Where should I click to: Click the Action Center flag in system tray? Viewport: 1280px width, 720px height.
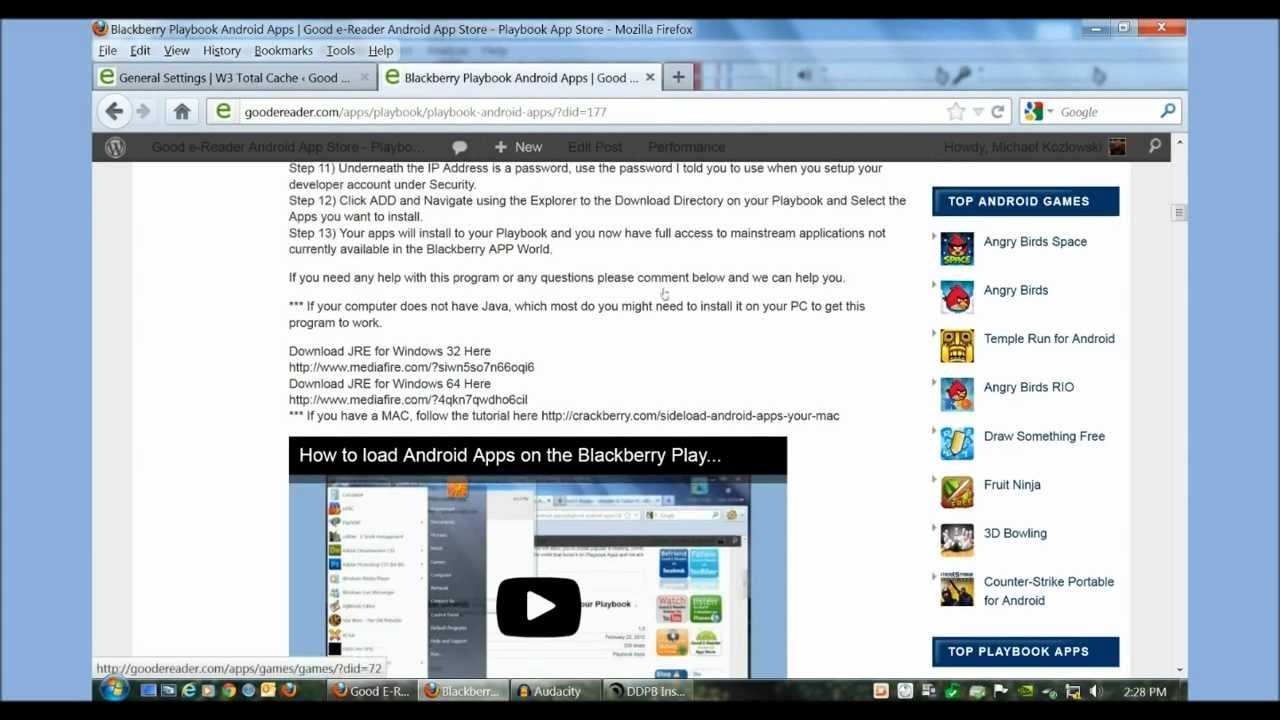tap(1000, 690)
